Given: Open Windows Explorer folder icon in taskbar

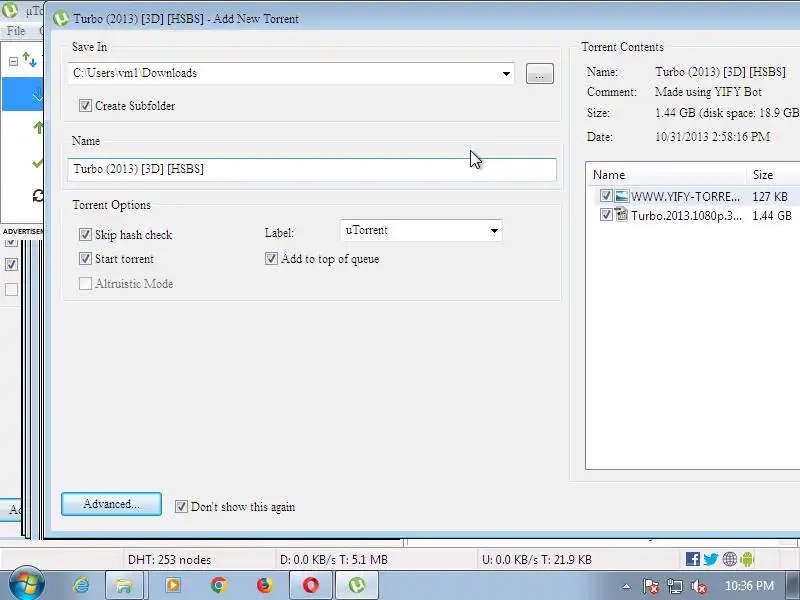Looking at the screenshot, I should (123, 585).
